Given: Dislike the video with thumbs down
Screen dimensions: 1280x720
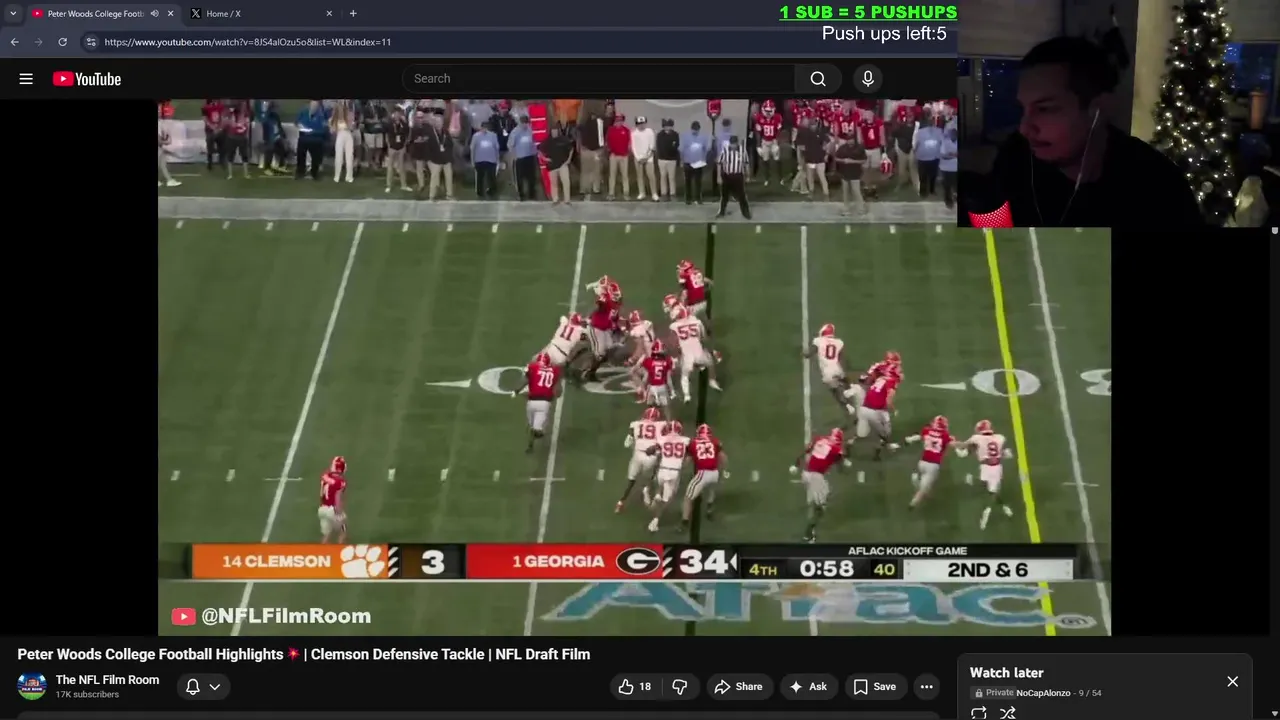Looking at the screenshot, I should (x=680, y=687).
